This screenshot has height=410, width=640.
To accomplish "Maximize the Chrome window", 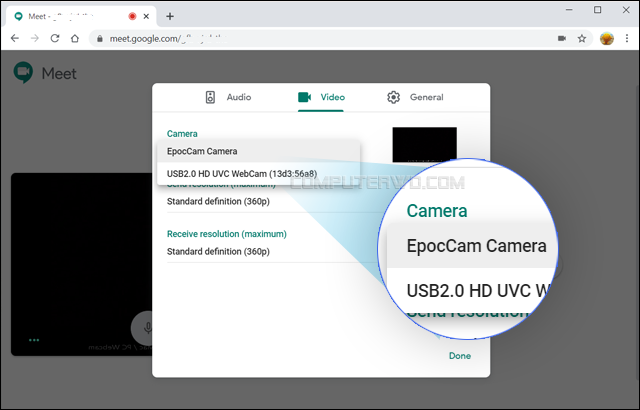I will pyautogui.click(x=598, y=10).
